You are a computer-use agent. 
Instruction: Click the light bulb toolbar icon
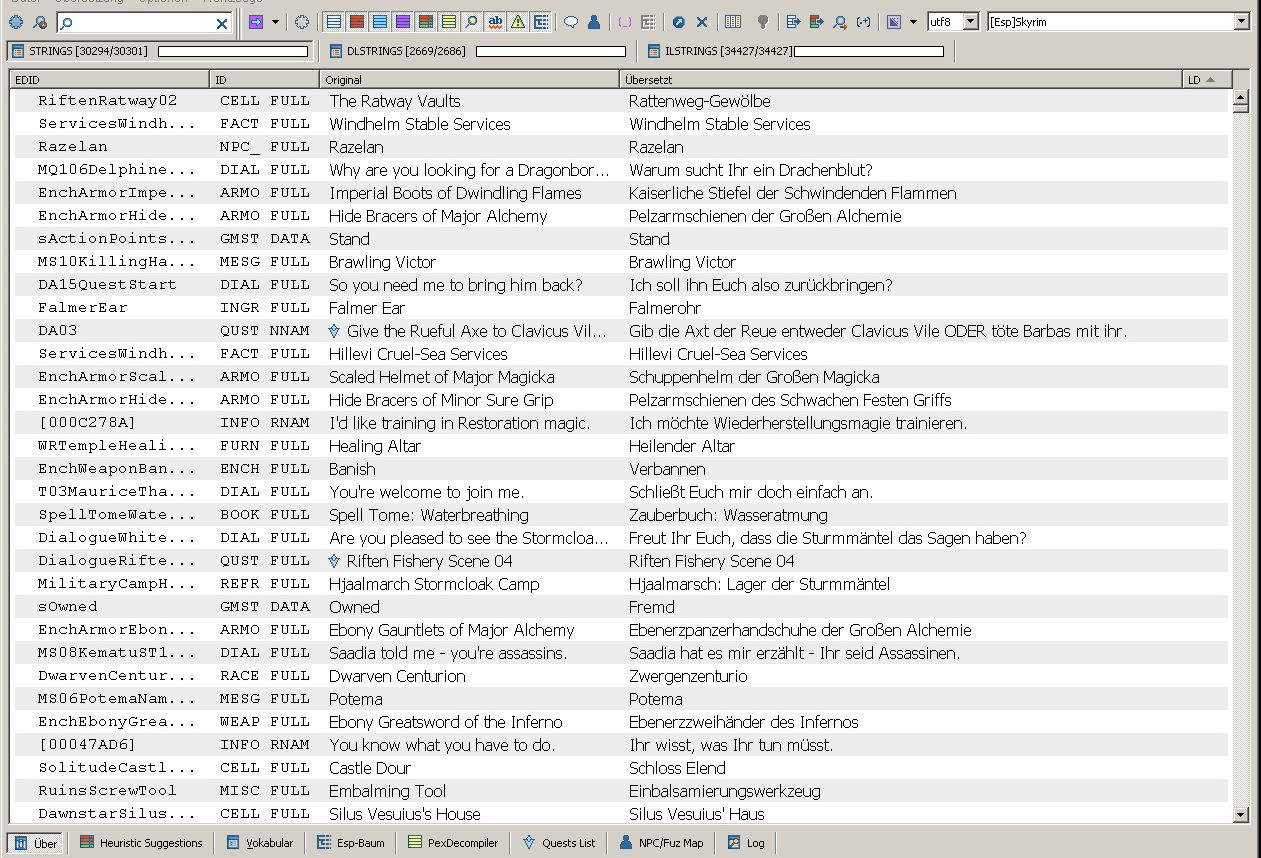click(x=762, y=22)
